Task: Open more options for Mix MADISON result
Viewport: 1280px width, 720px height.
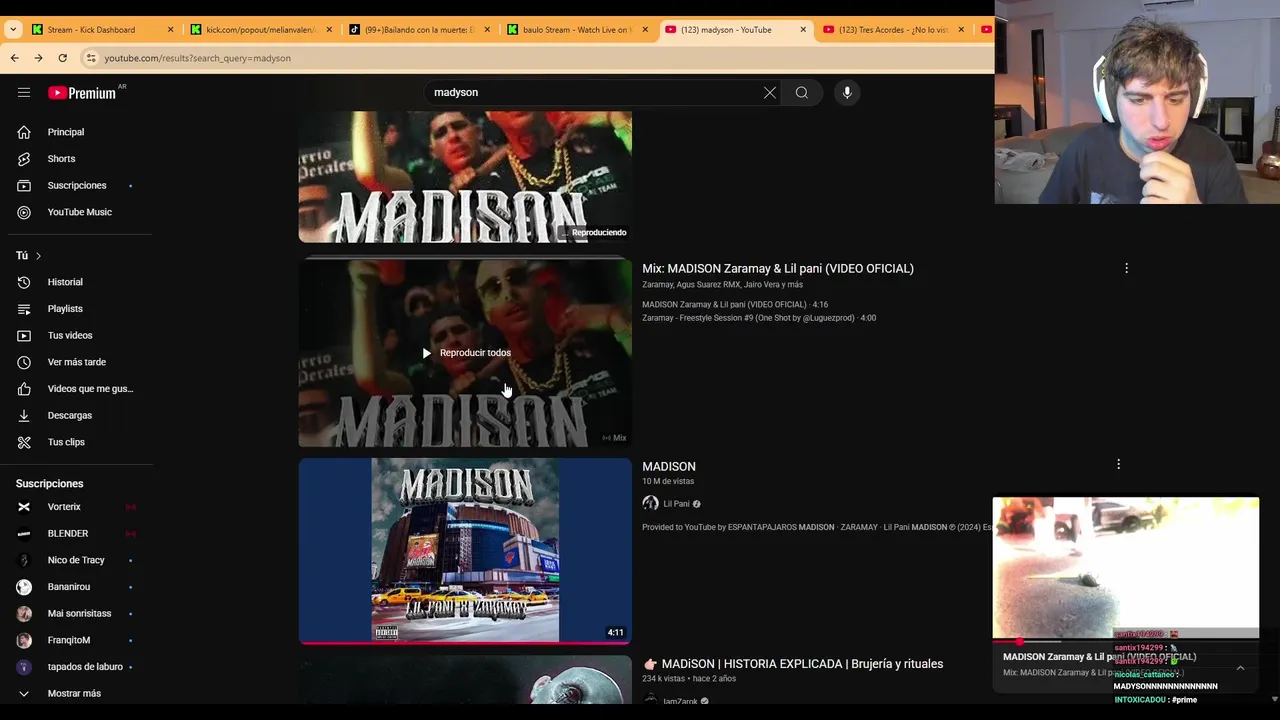Action: (x=1126, y=268)
